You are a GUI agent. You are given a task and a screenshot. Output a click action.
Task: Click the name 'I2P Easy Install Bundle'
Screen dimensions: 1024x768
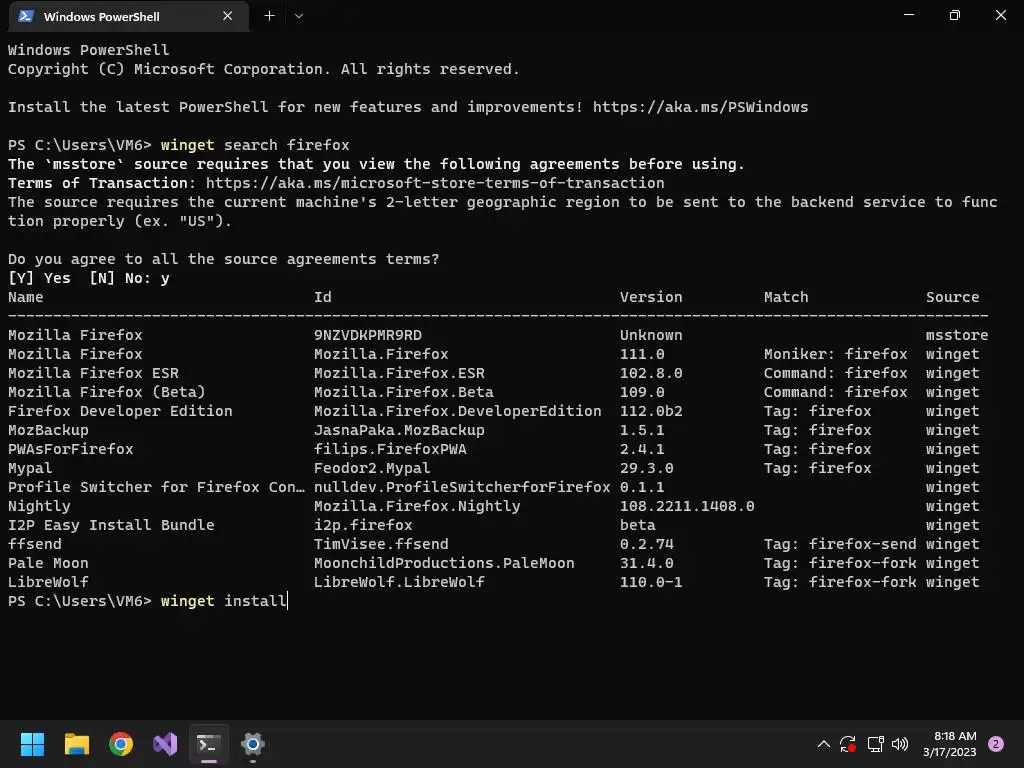(111, 524)
